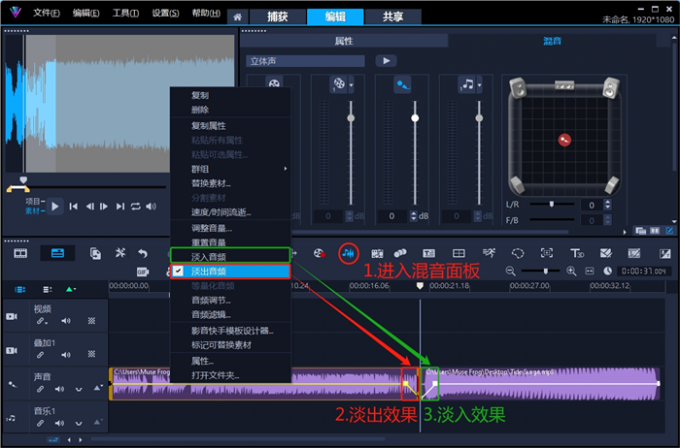680x448 pixels.
Task: Show all visible tracks icon
Action: 20,290
